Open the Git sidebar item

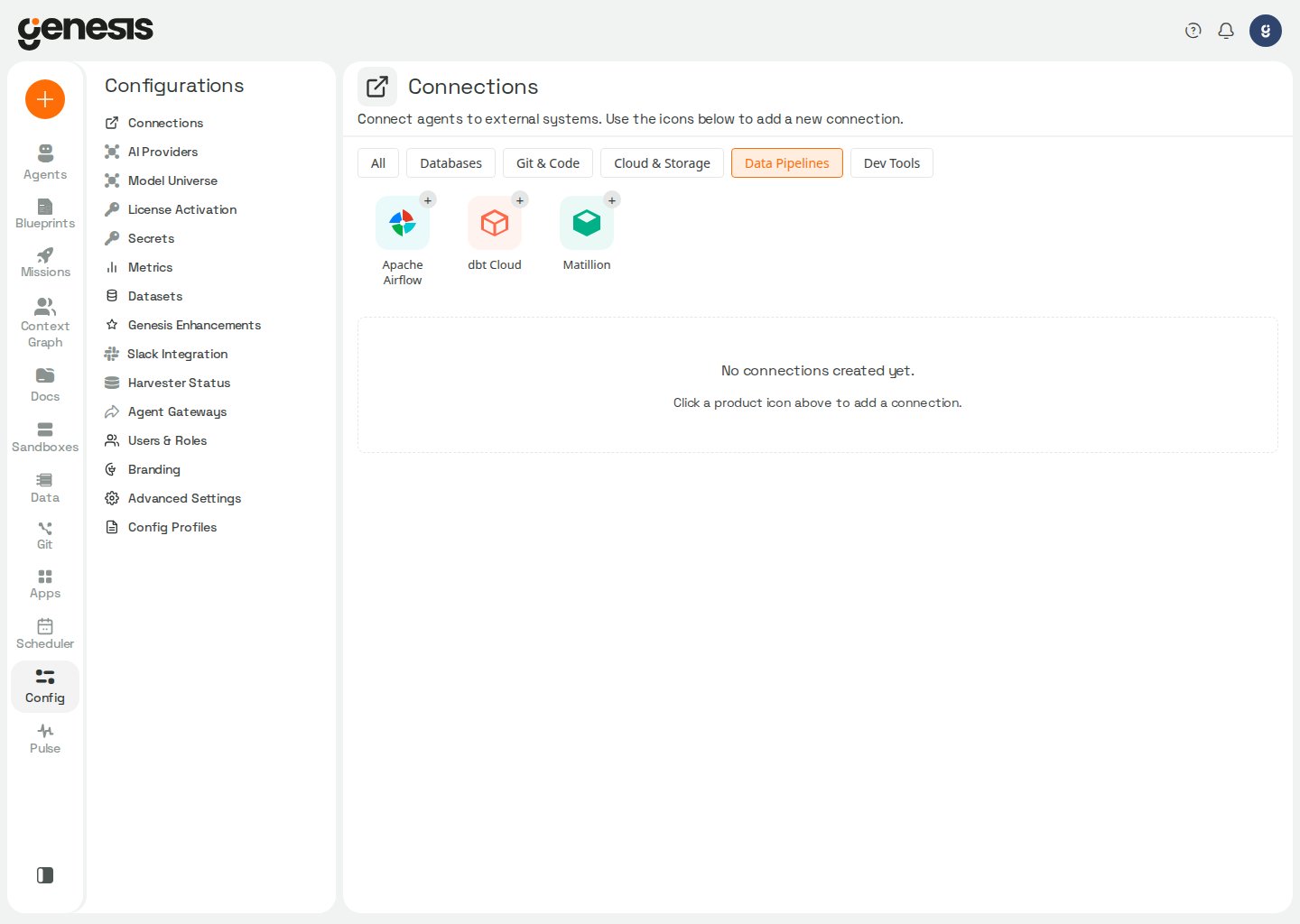(x=45, y=535)
